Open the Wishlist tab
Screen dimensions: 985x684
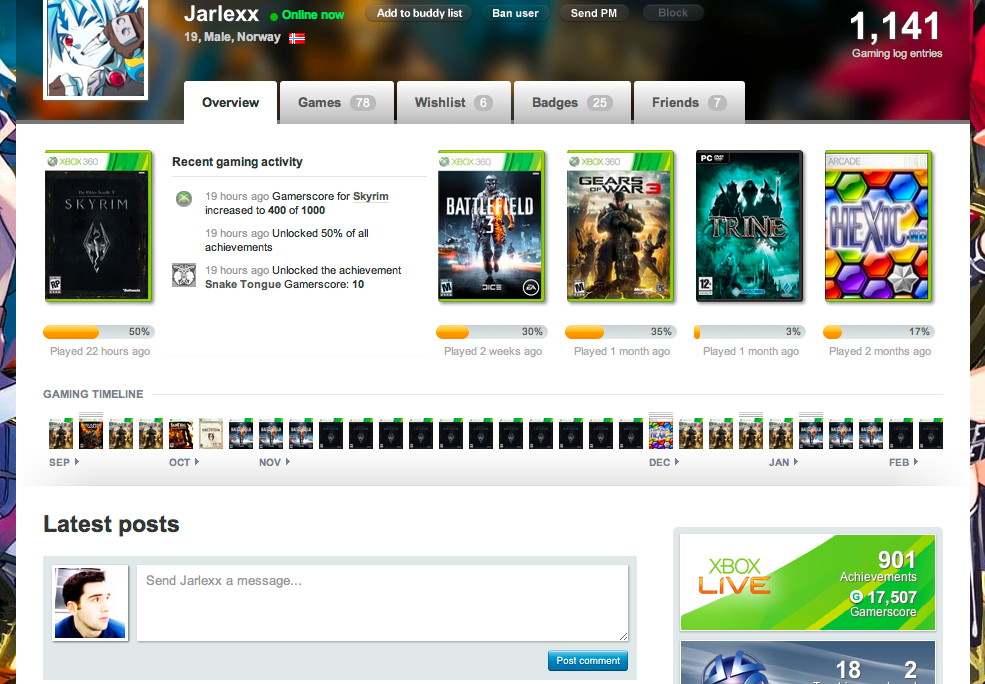pos(454,102)
